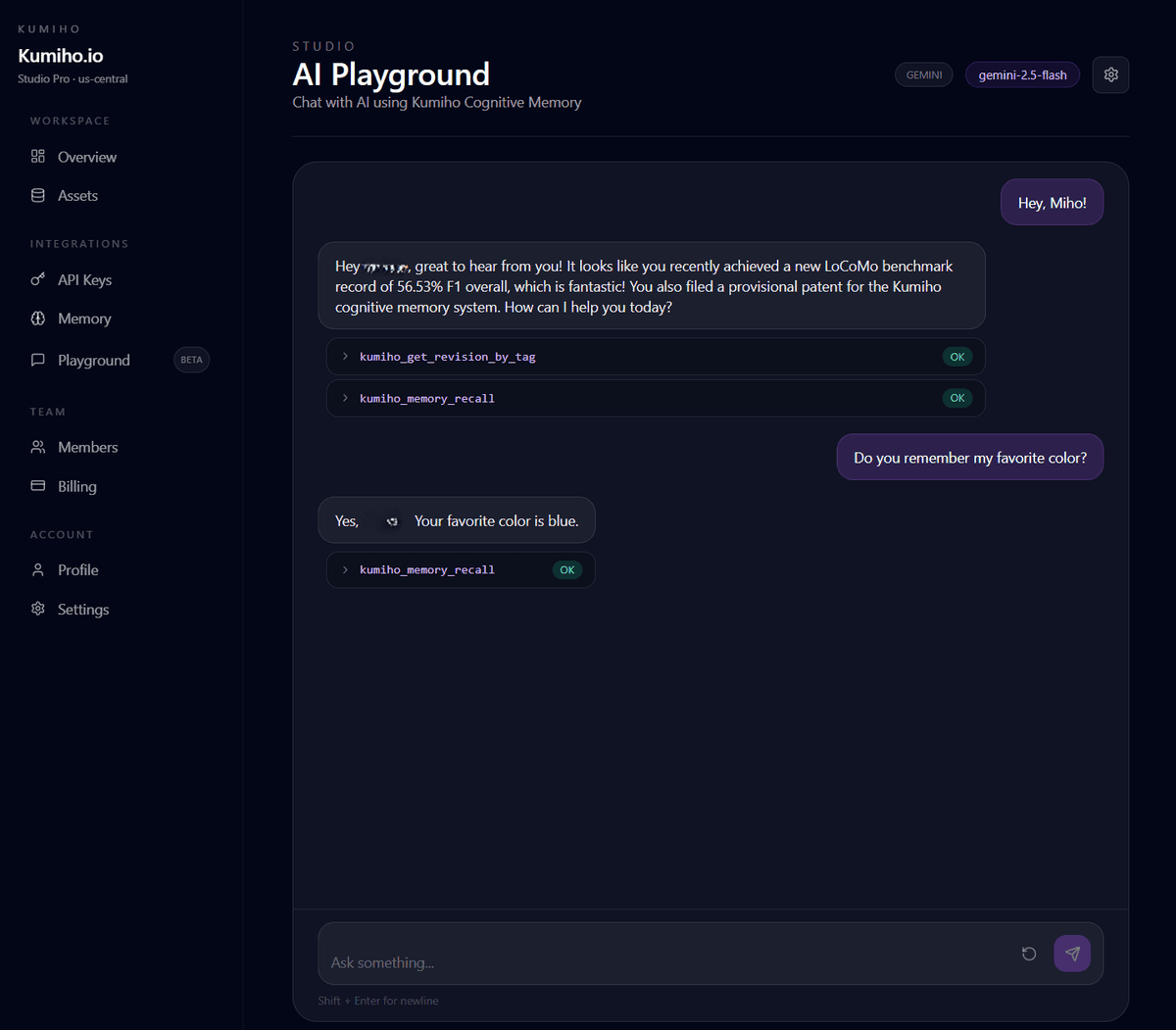Image resolution: width=1176 pixels, height=1030 pixels.
Task: Select the Billing icon
Action: click(x=37, y=486)
